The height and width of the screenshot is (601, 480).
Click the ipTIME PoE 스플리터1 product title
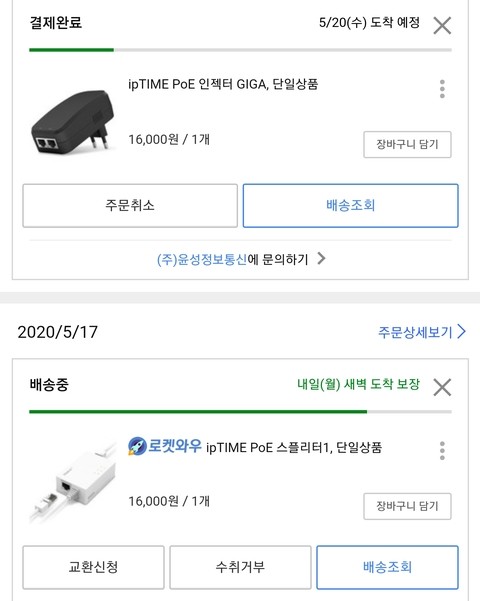pyautogui.click(x=294, y=447)
